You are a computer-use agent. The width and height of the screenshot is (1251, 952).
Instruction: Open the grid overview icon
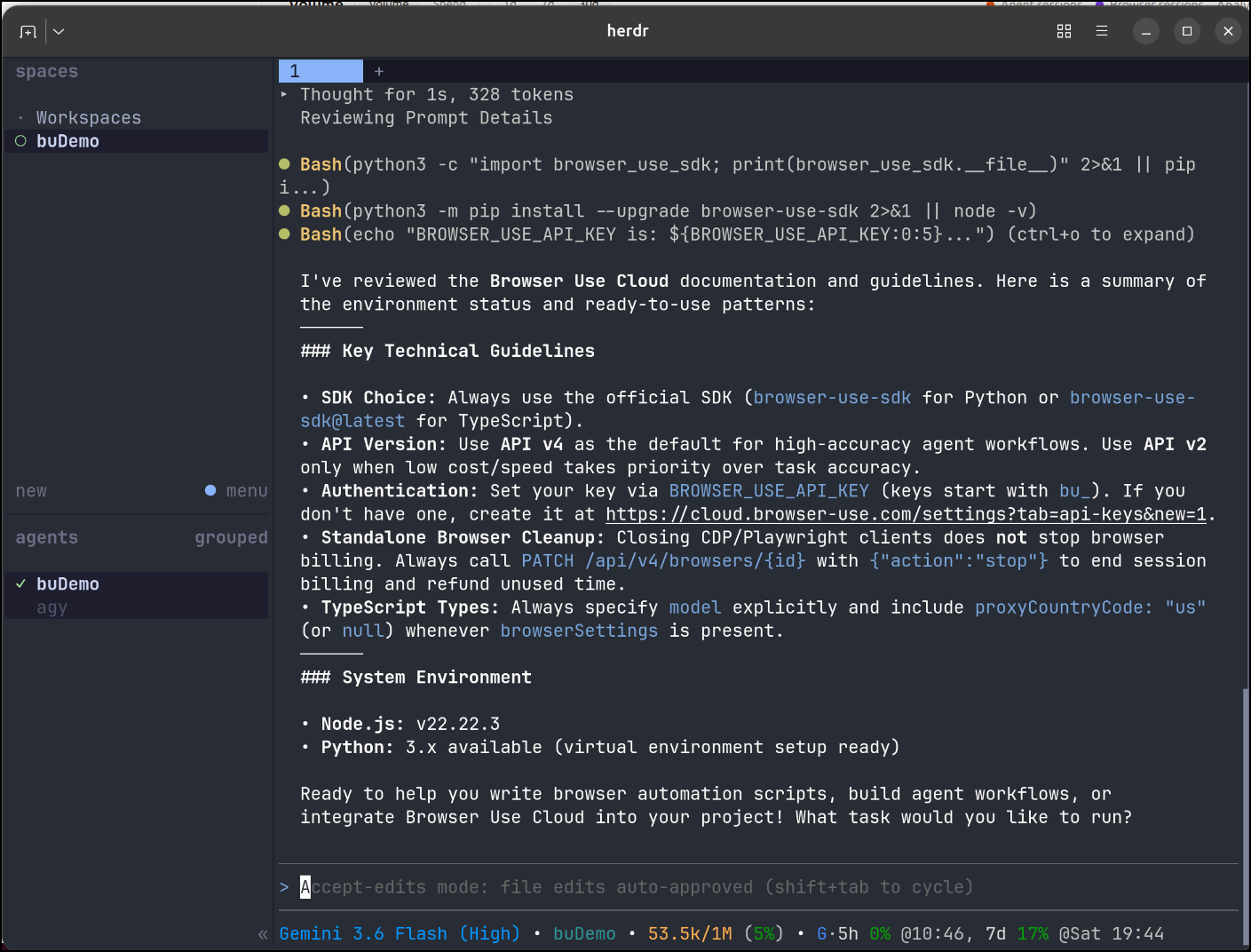tap(1064, 32)
